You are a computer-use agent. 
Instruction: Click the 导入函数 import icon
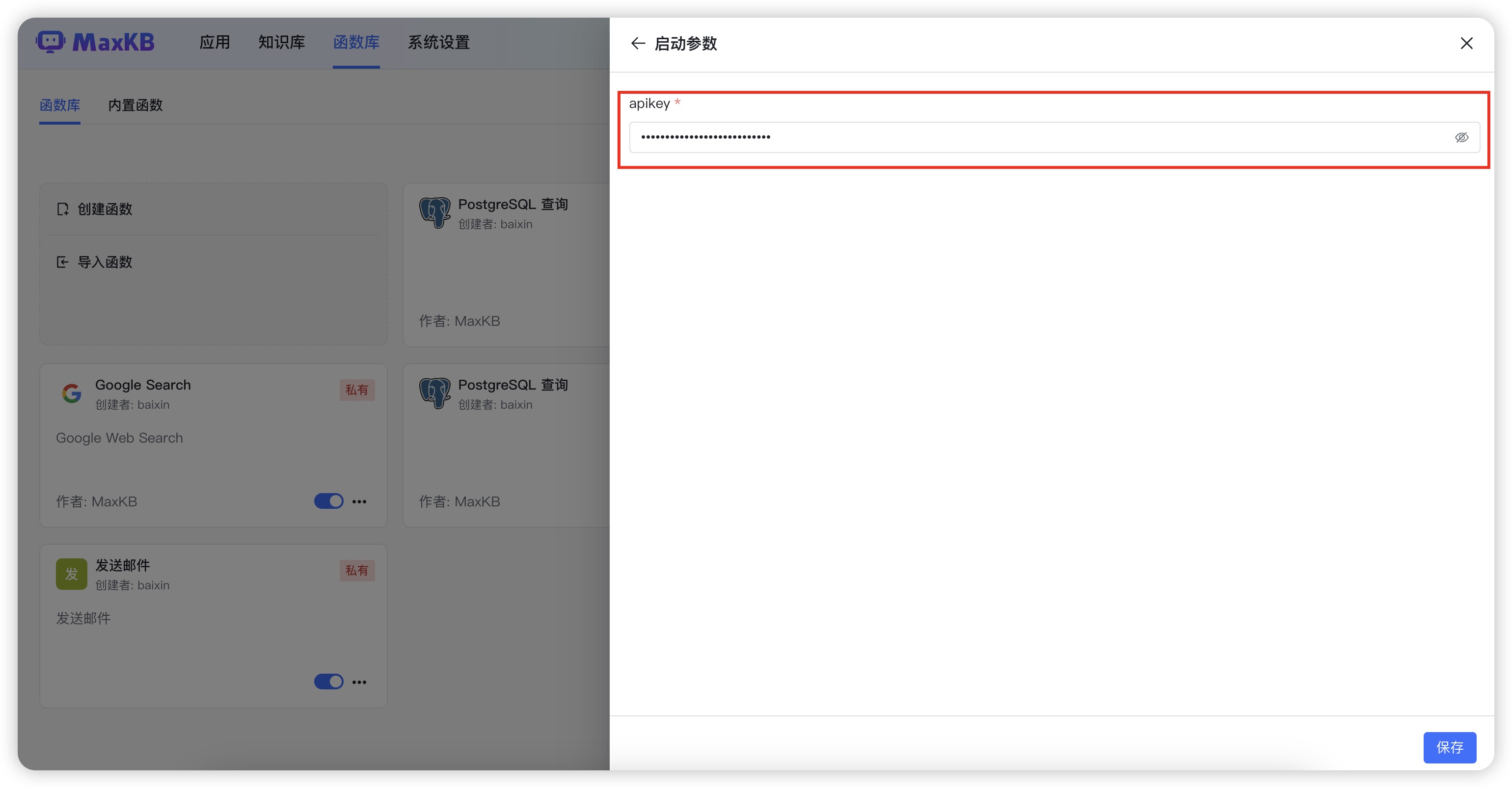click(63, 262)
